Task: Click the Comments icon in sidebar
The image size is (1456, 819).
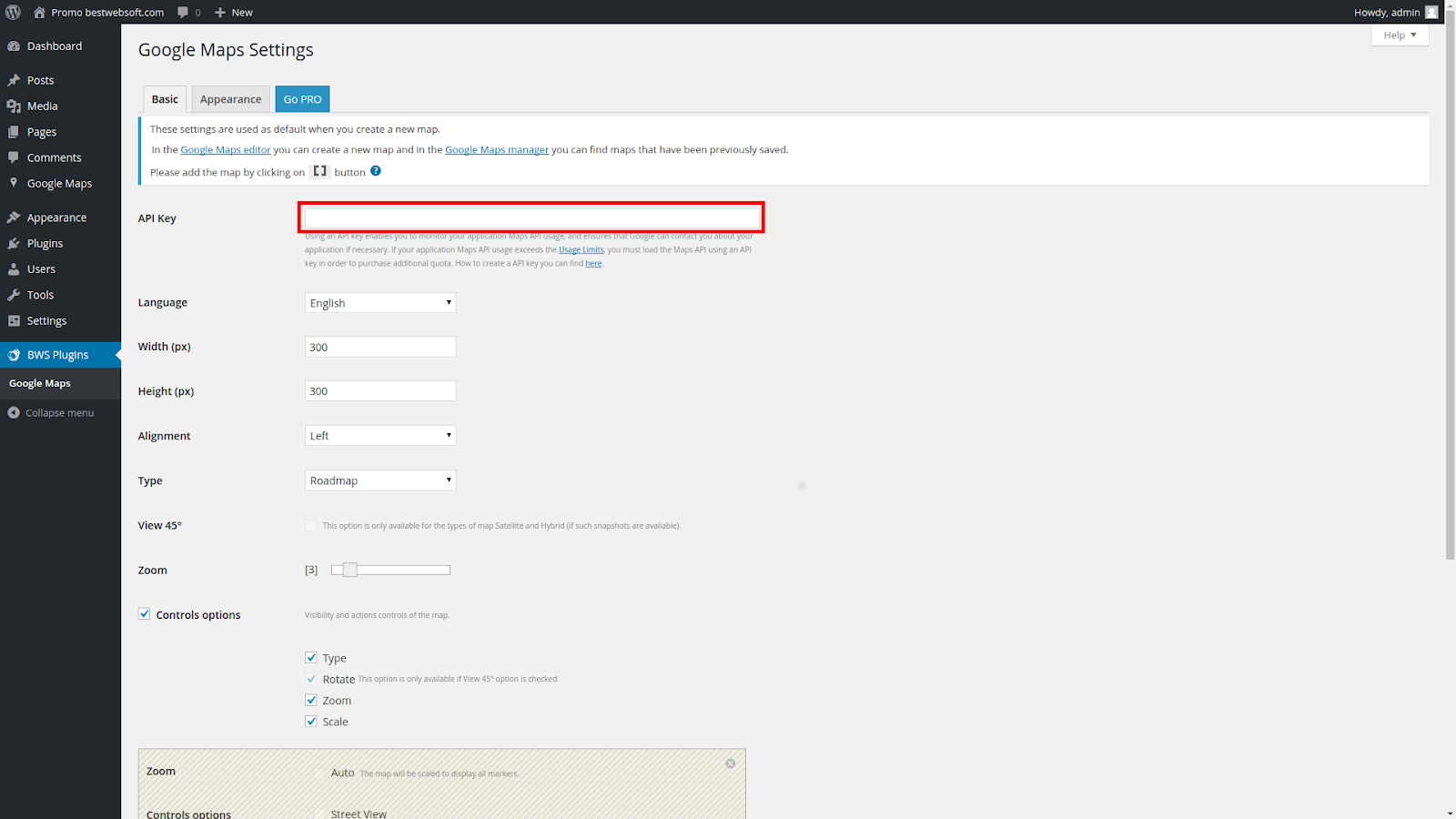Action: pos(14,157)
